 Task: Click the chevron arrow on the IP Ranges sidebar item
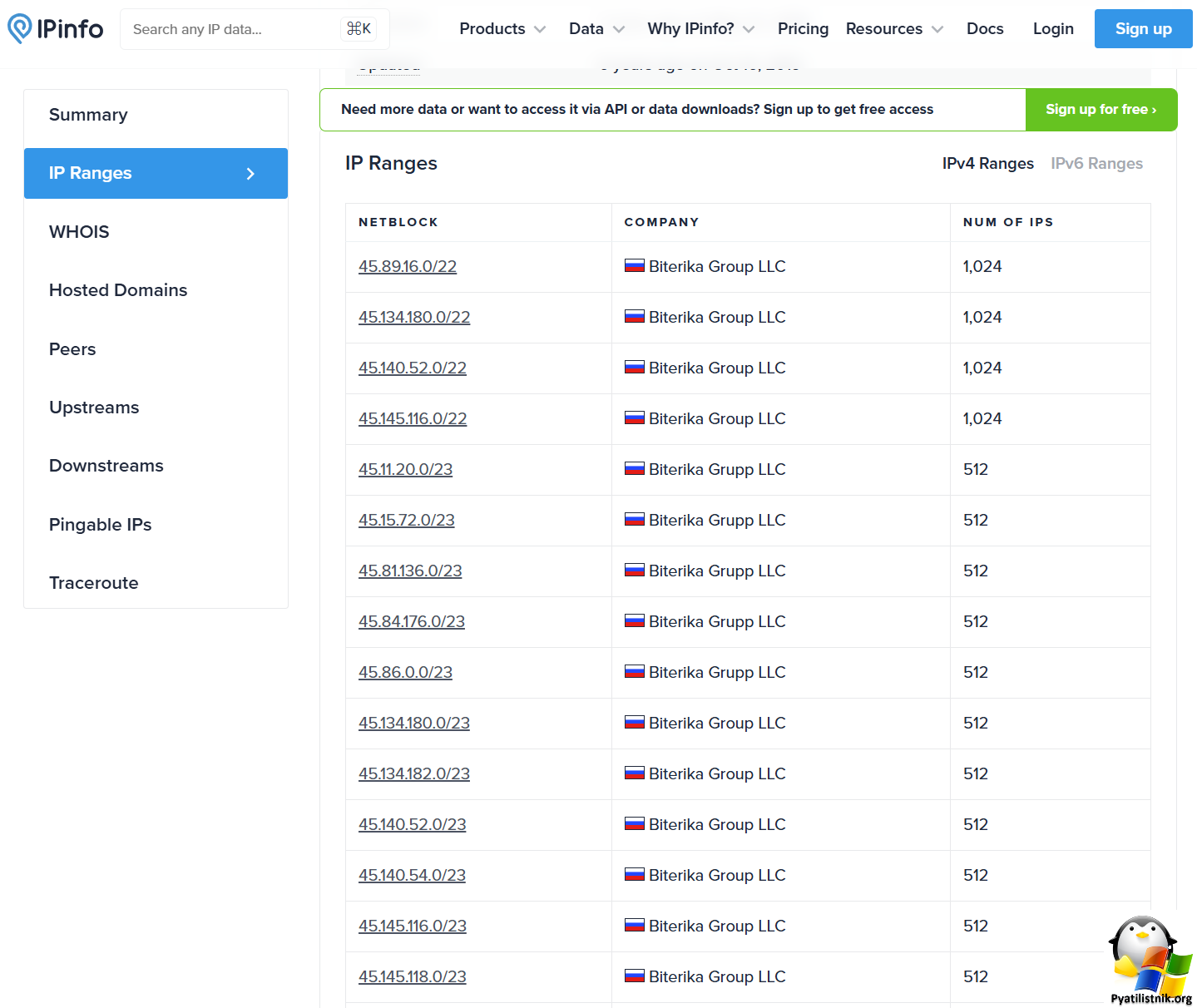(x=250, y=174)
